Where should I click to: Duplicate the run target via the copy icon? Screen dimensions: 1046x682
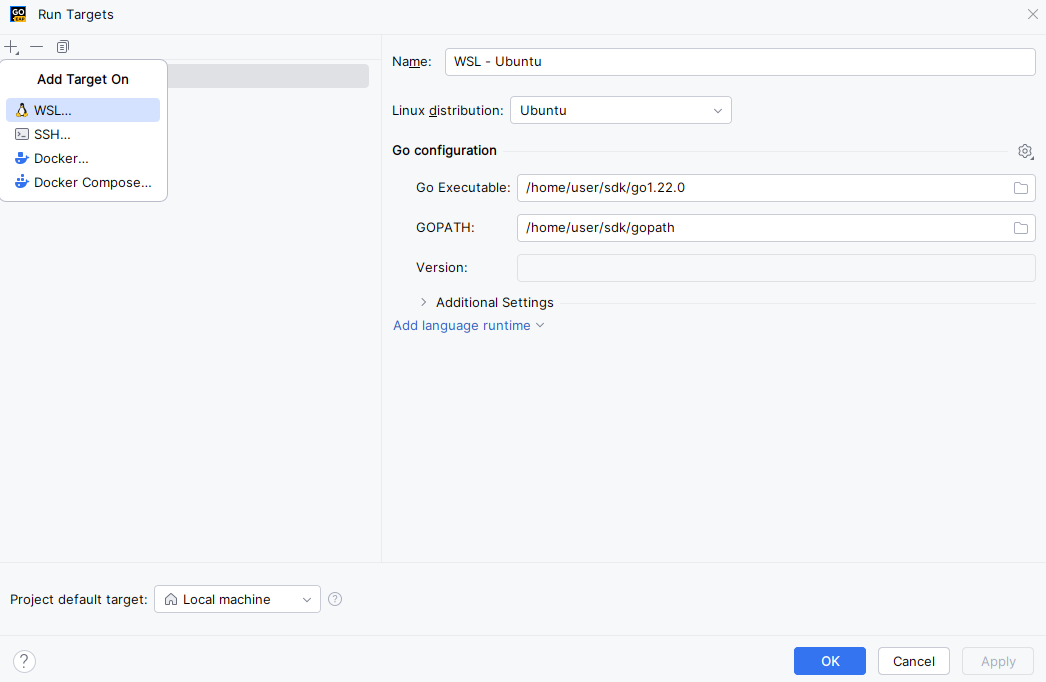(x=62, y=46)
